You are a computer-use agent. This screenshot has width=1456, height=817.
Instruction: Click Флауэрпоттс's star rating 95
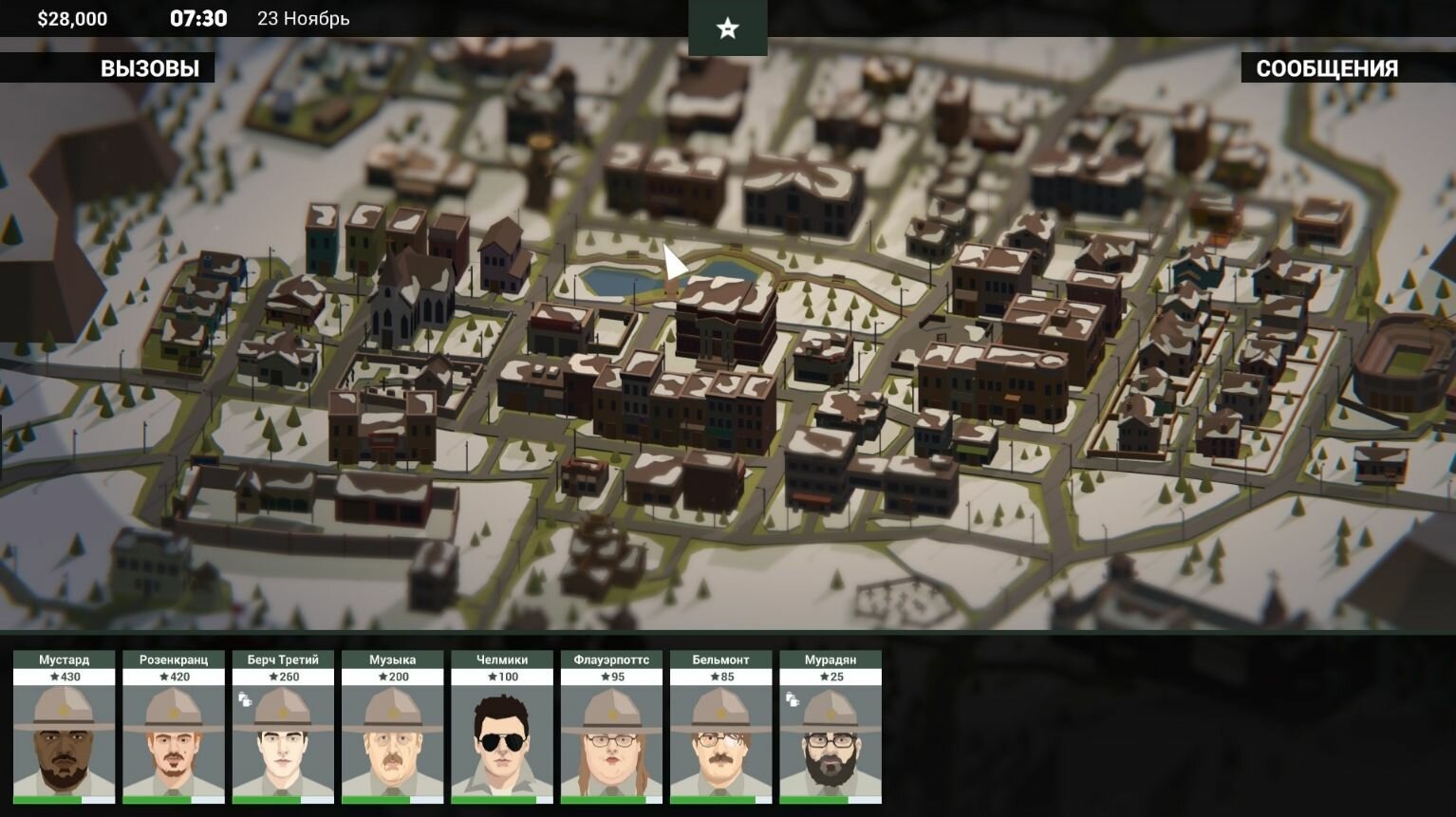[611, 677]
